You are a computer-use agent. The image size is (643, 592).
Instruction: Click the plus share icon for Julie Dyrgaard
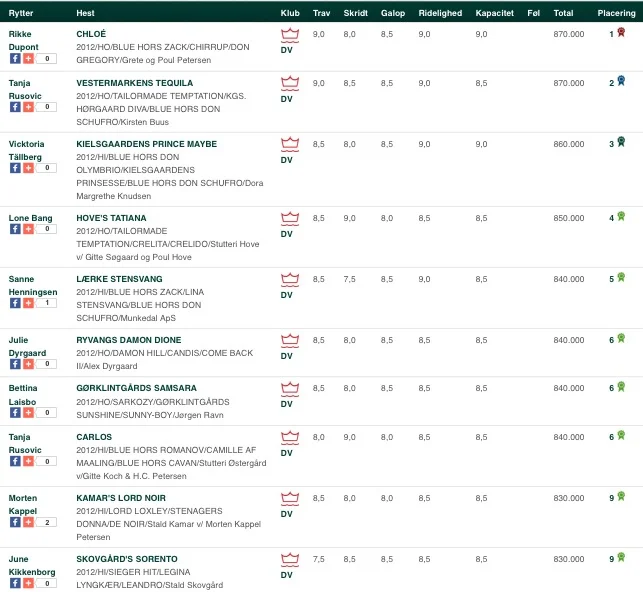coord(28,364)
